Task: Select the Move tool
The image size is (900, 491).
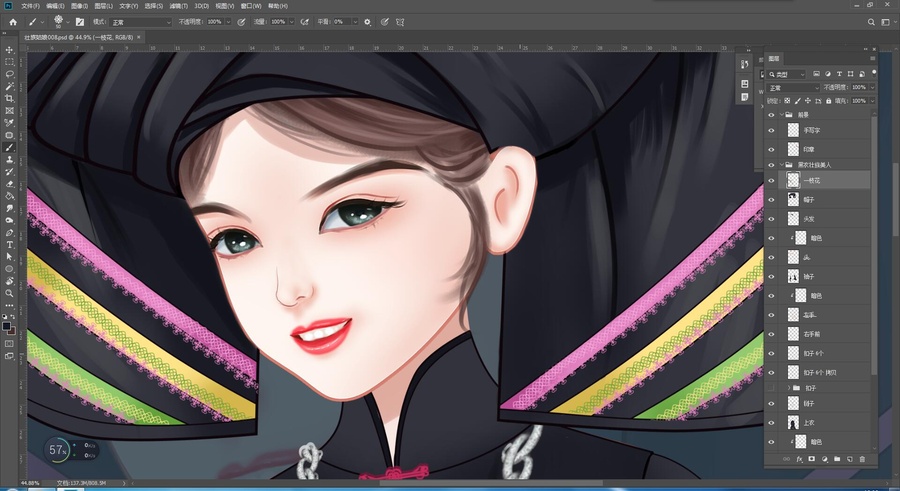Action: click(9, 50)
